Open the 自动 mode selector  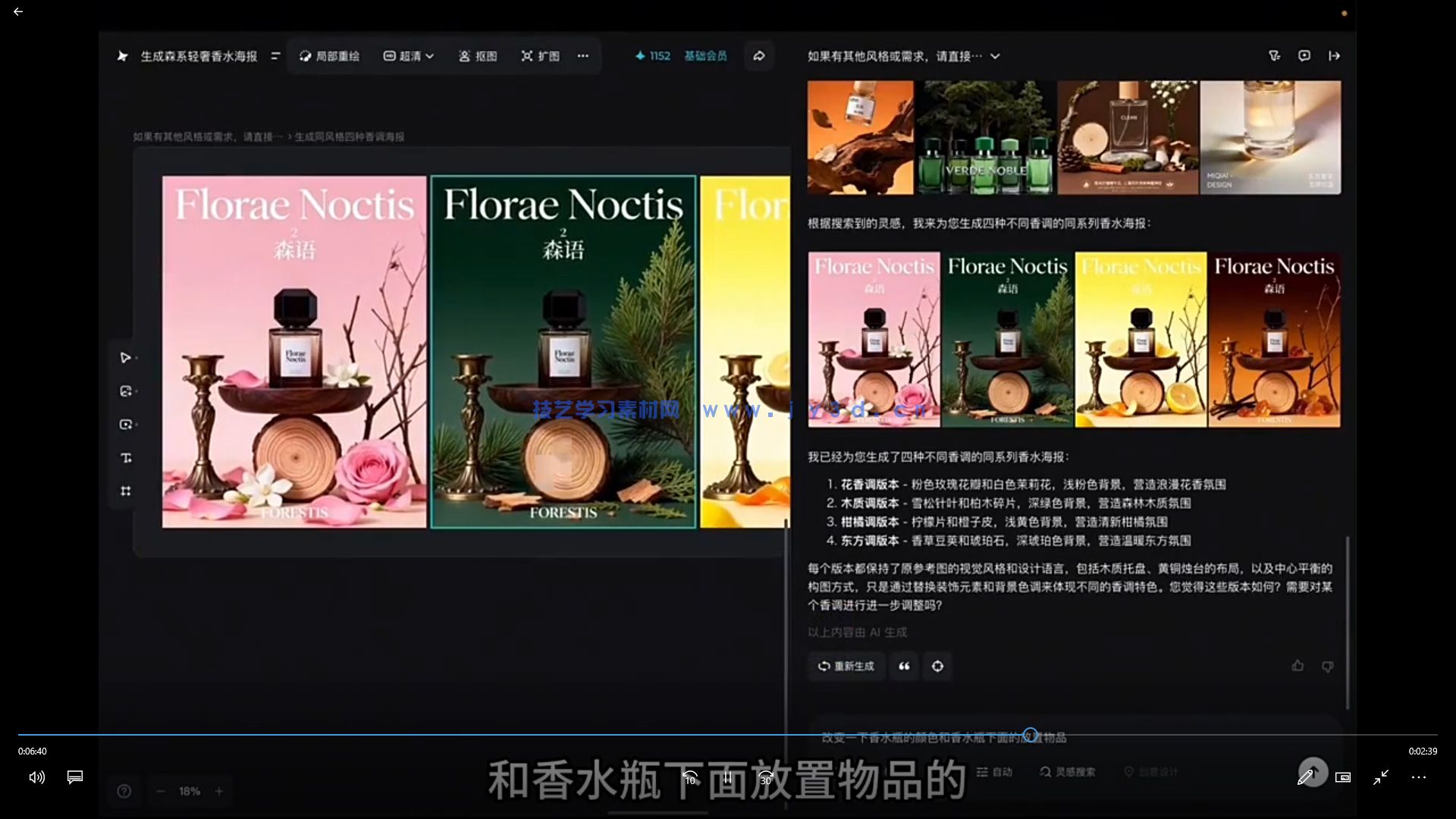tap(995, 771)
